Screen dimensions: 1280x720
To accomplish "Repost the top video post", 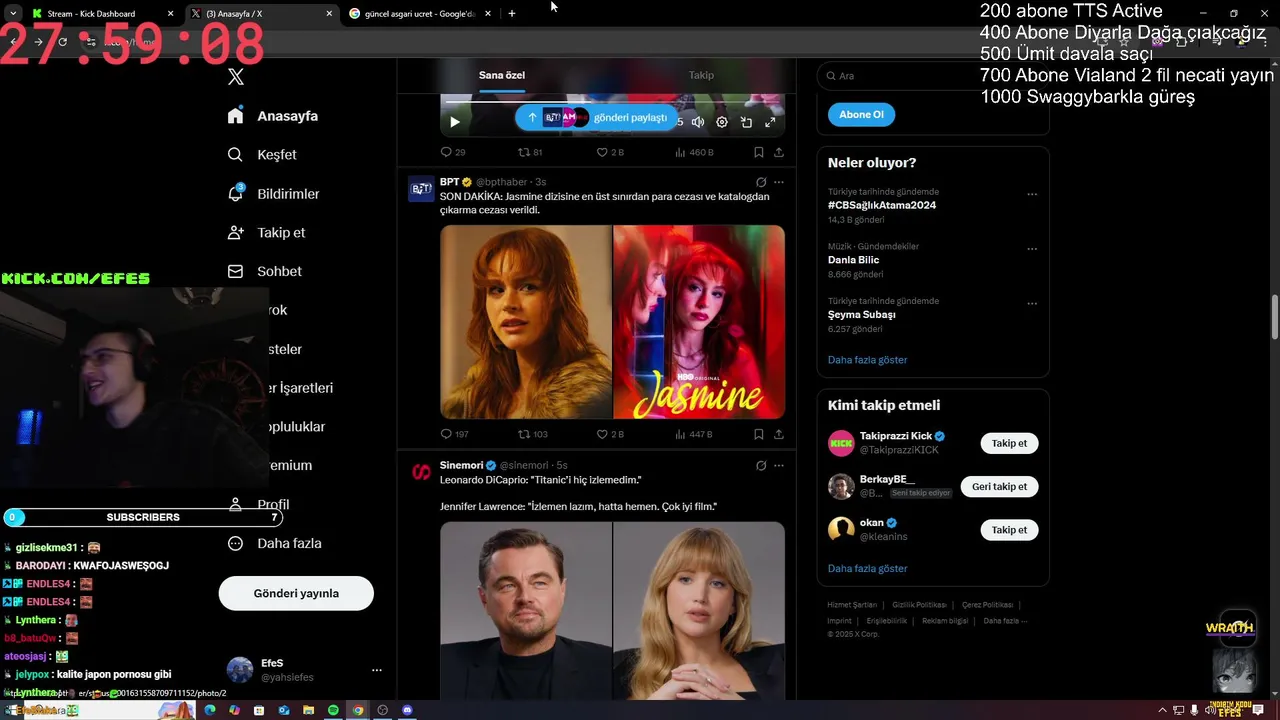I will (x=530, y=152).
